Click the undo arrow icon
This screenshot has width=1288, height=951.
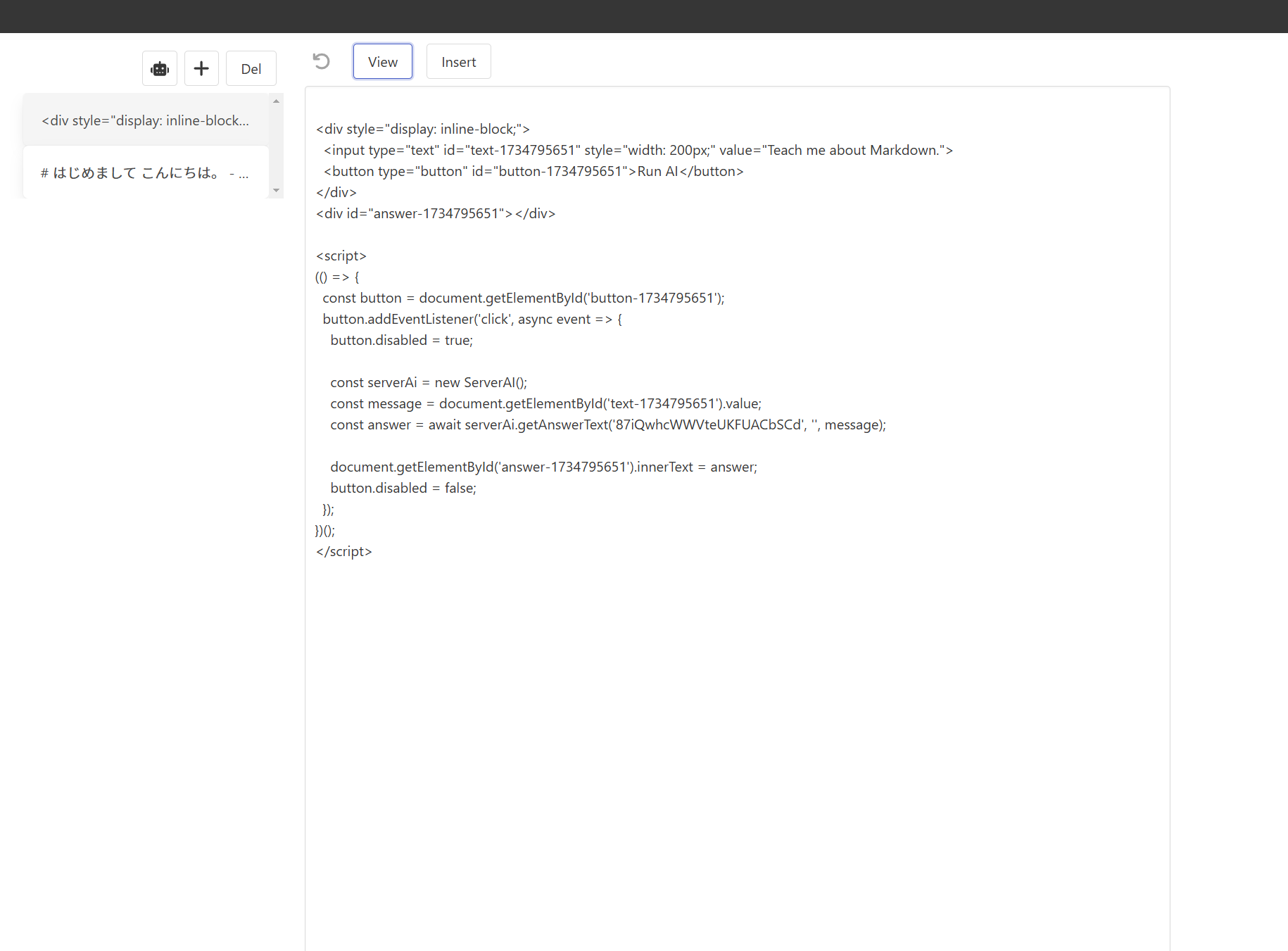(x=322, y=61)
